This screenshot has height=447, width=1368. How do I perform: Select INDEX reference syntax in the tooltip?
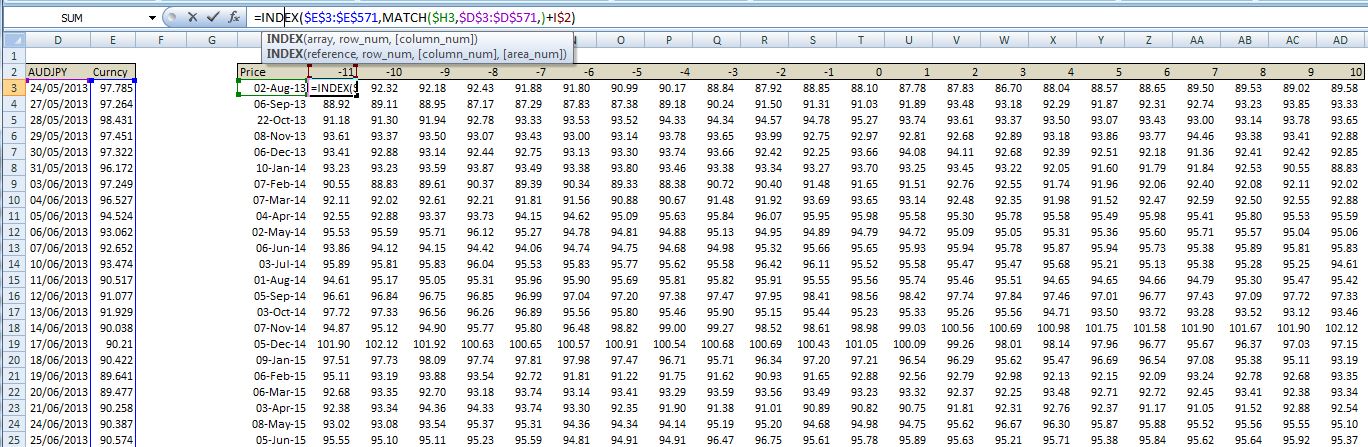click(416, 53)
